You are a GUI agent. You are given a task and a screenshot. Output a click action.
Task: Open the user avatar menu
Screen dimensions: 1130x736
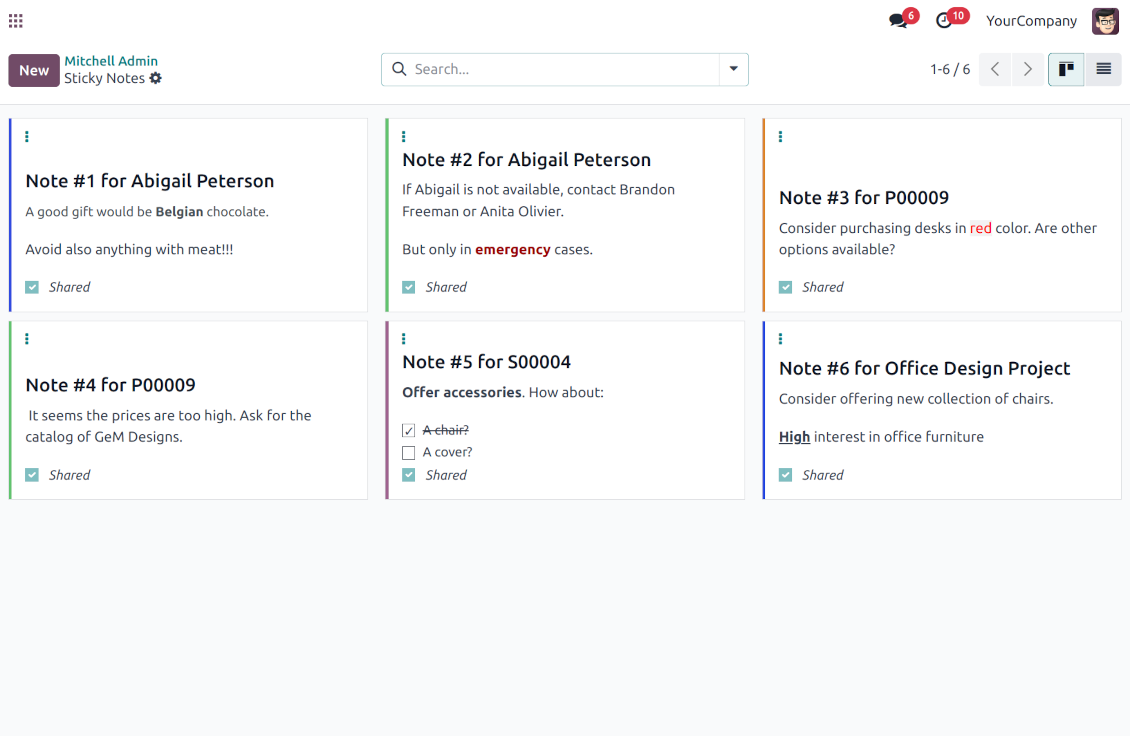coord(1105,21)
